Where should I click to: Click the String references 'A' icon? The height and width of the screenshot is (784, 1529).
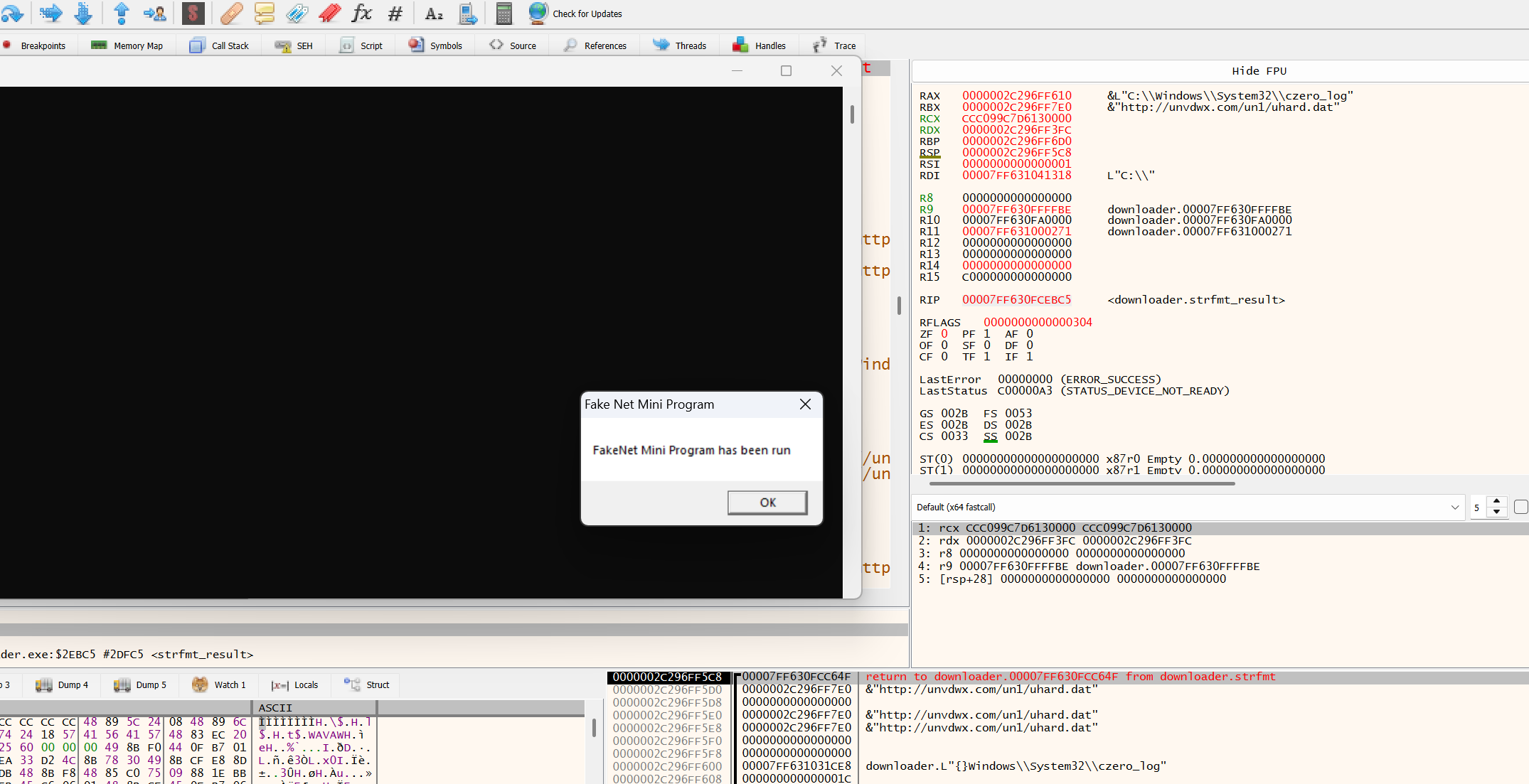coord(434,13)
